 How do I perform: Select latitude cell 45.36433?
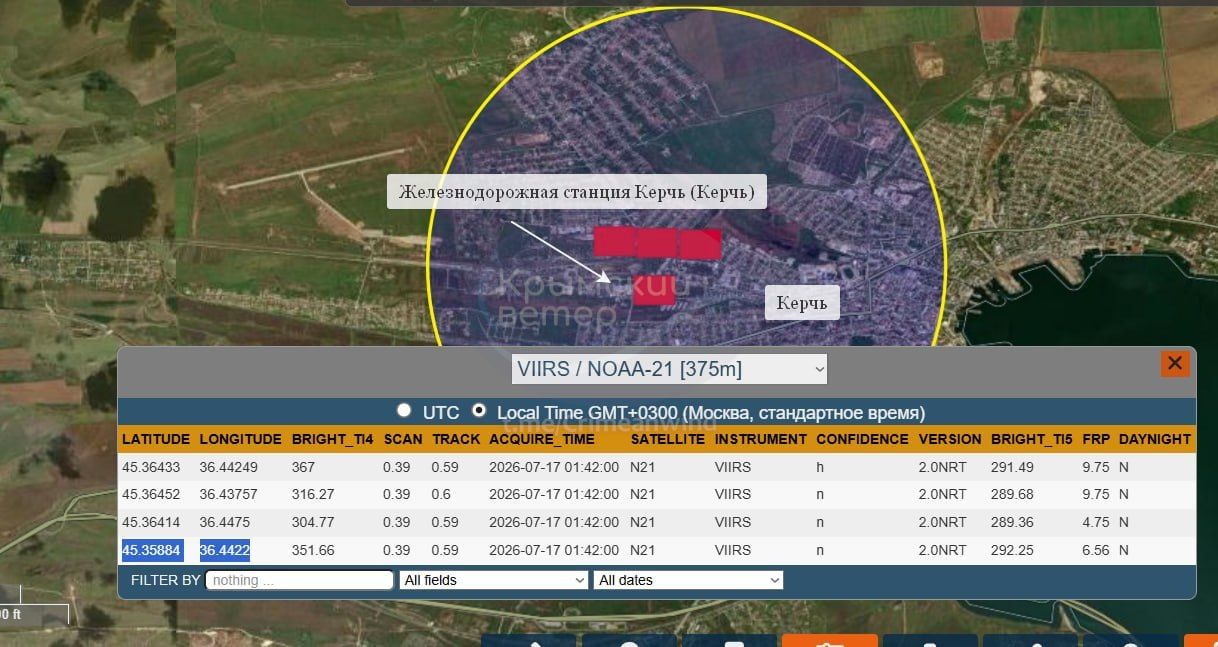pos(151,467)
